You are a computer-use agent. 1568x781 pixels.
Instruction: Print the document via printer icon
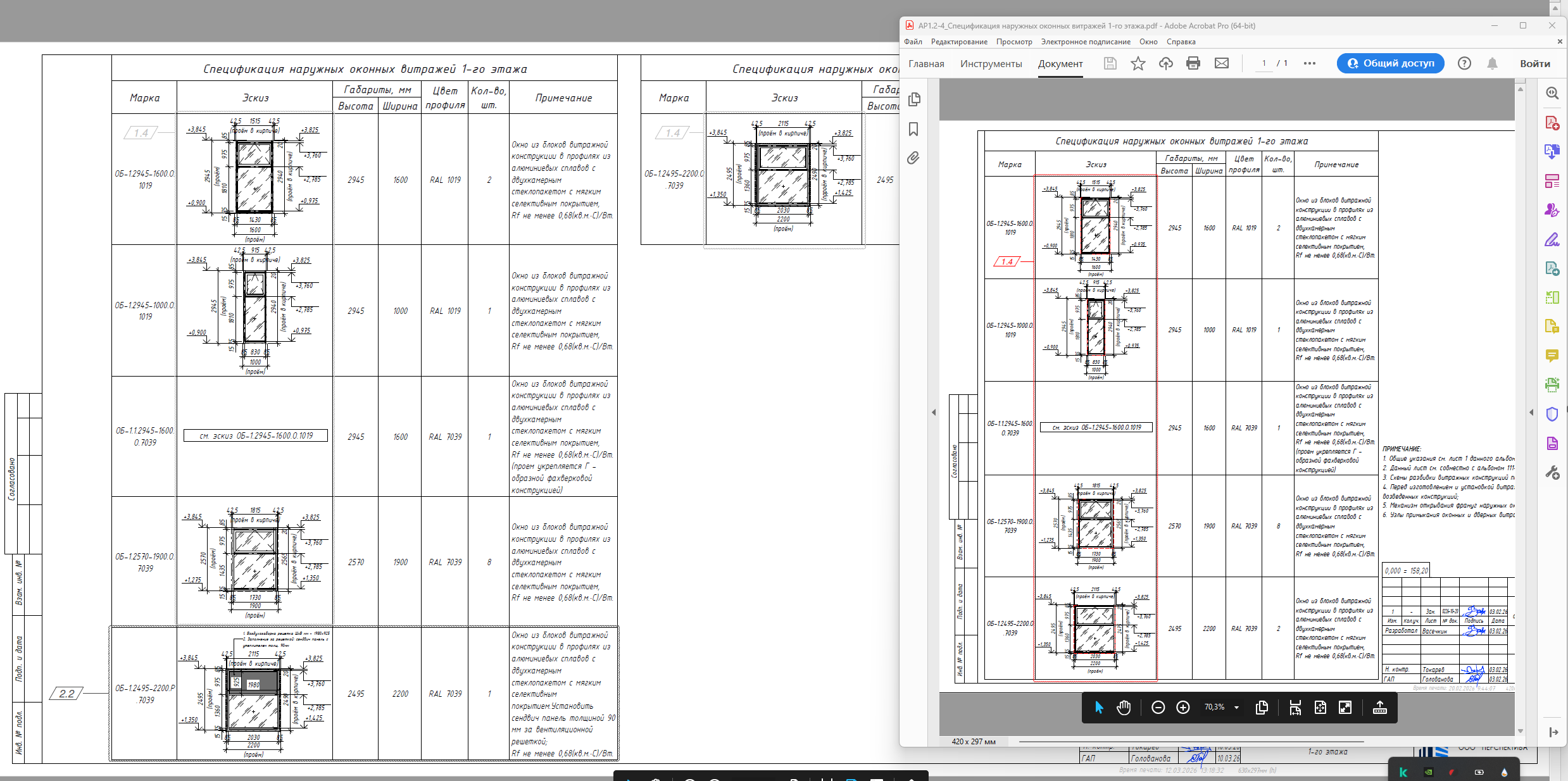[x=1193, y=63]
